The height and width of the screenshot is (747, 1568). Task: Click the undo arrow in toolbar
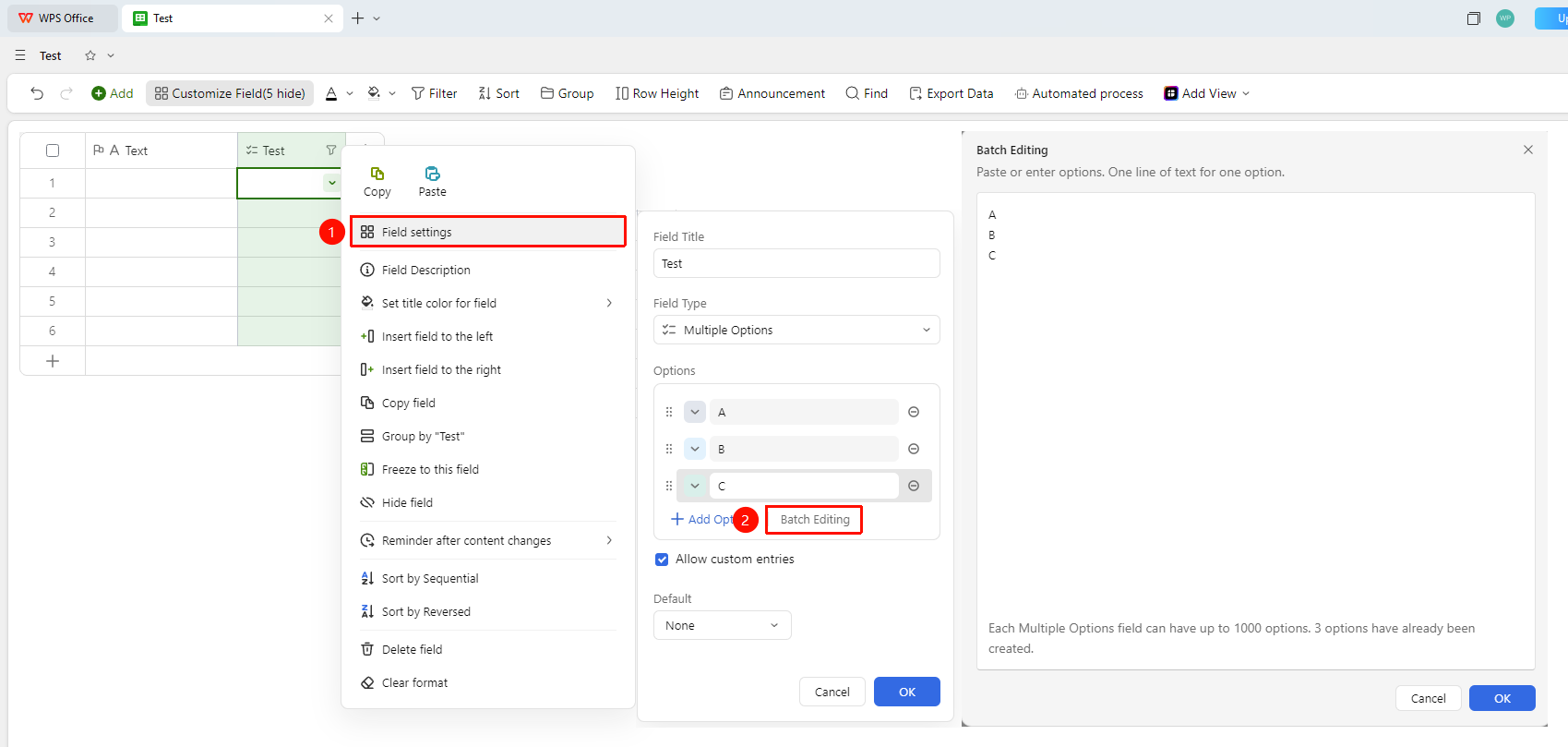point(37,93)
